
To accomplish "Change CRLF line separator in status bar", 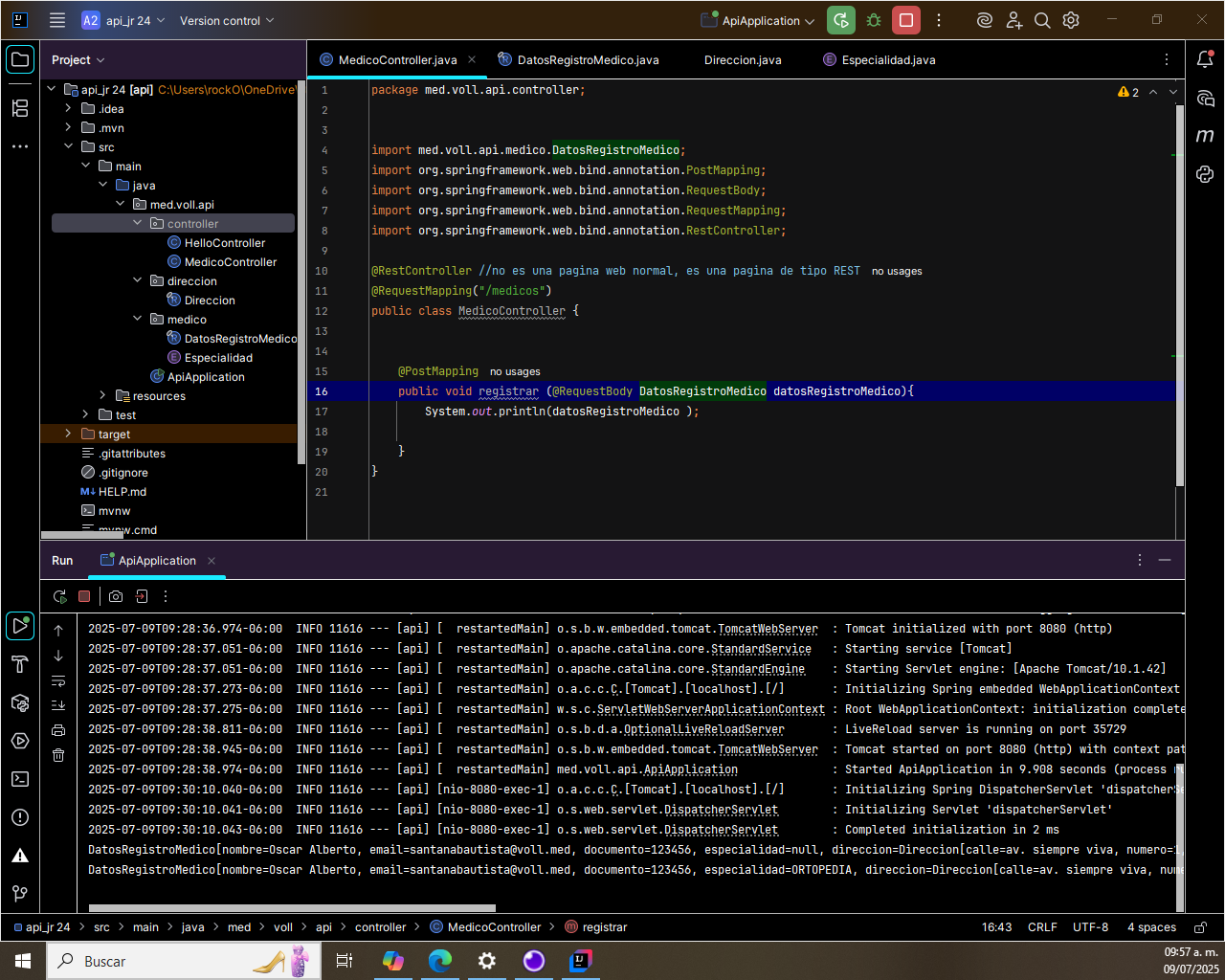I will tap(1042, 927).
